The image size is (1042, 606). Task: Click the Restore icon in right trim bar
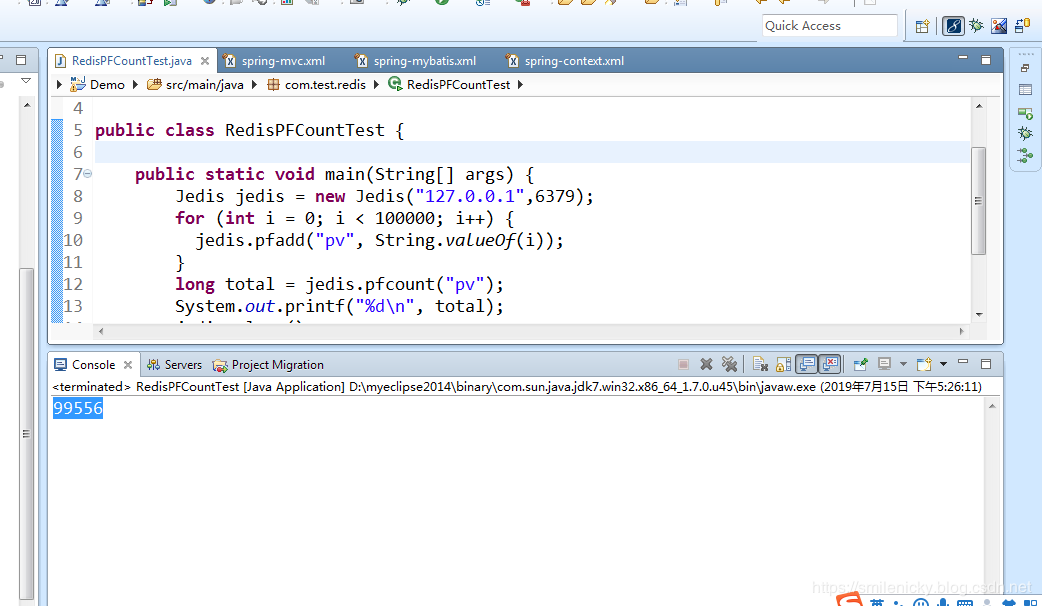[1025, 68]
